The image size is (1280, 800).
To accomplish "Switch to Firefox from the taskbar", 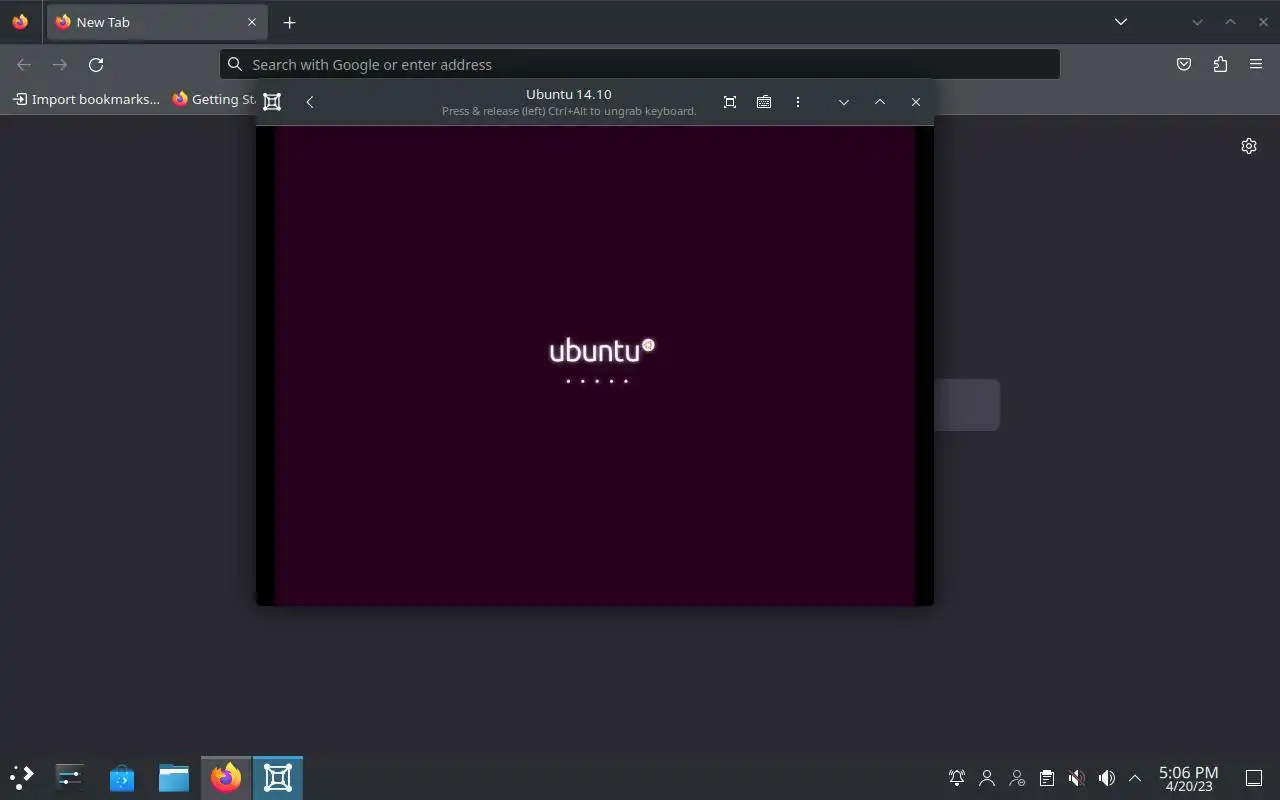I will (x=226, y=777).
